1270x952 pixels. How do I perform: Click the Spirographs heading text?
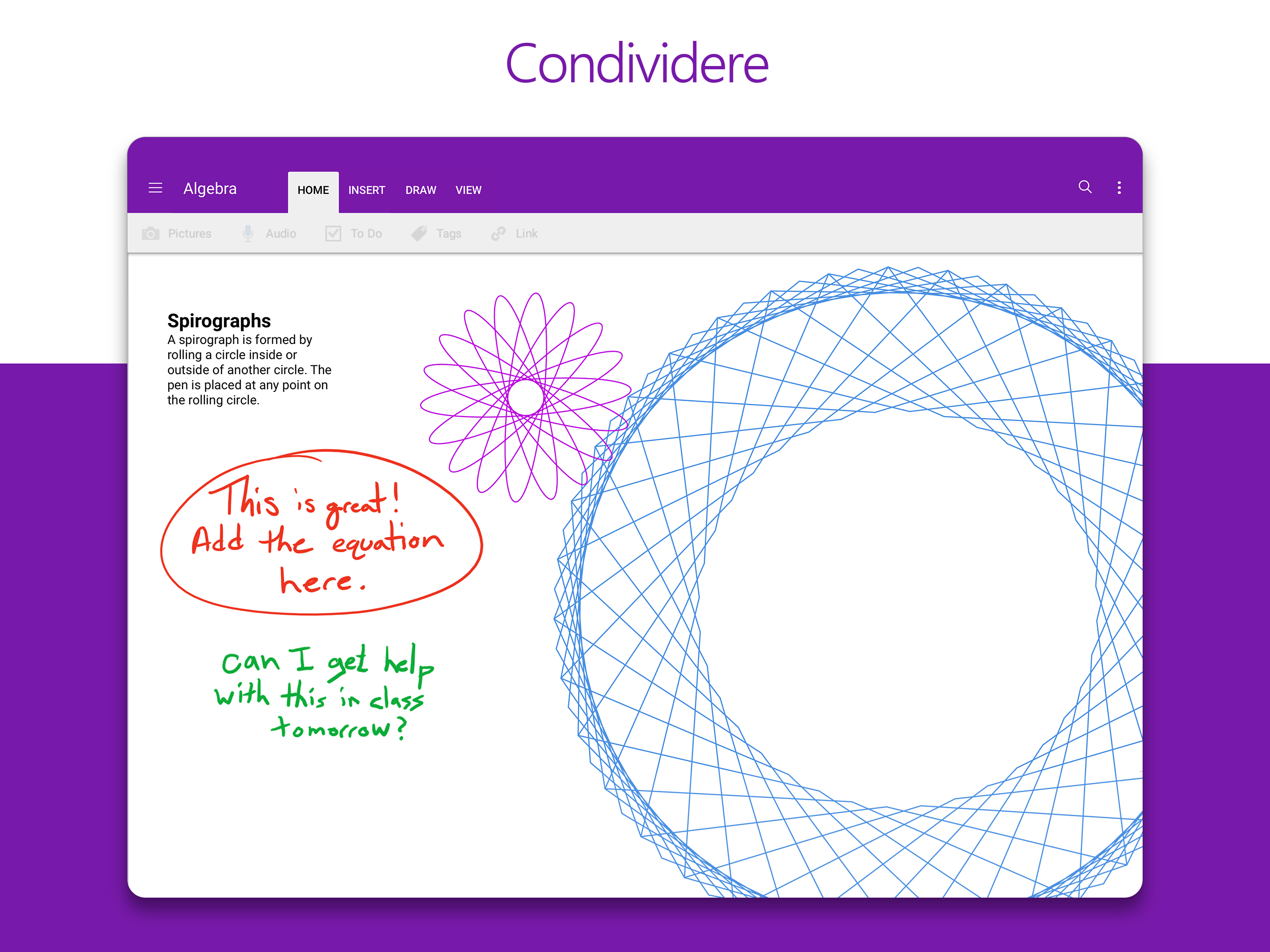click(x=219, y=321)
